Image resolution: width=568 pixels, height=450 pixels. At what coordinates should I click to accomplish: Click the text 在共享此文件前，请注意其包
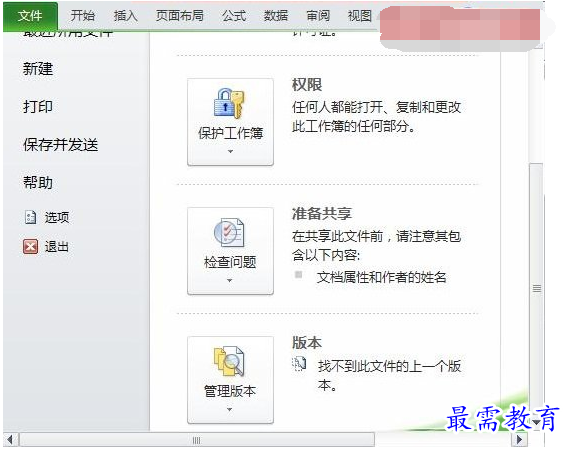[376, 236]
